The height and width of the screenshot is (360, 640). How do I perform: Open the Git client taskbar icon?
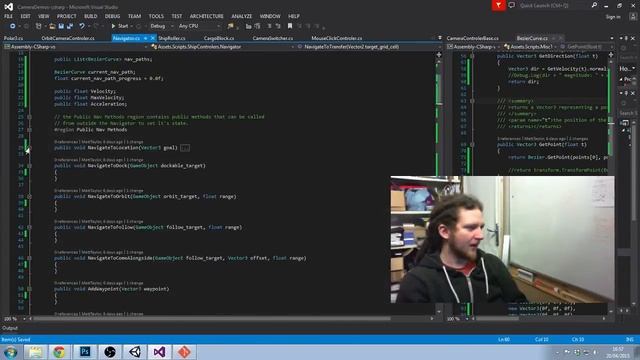184,352
